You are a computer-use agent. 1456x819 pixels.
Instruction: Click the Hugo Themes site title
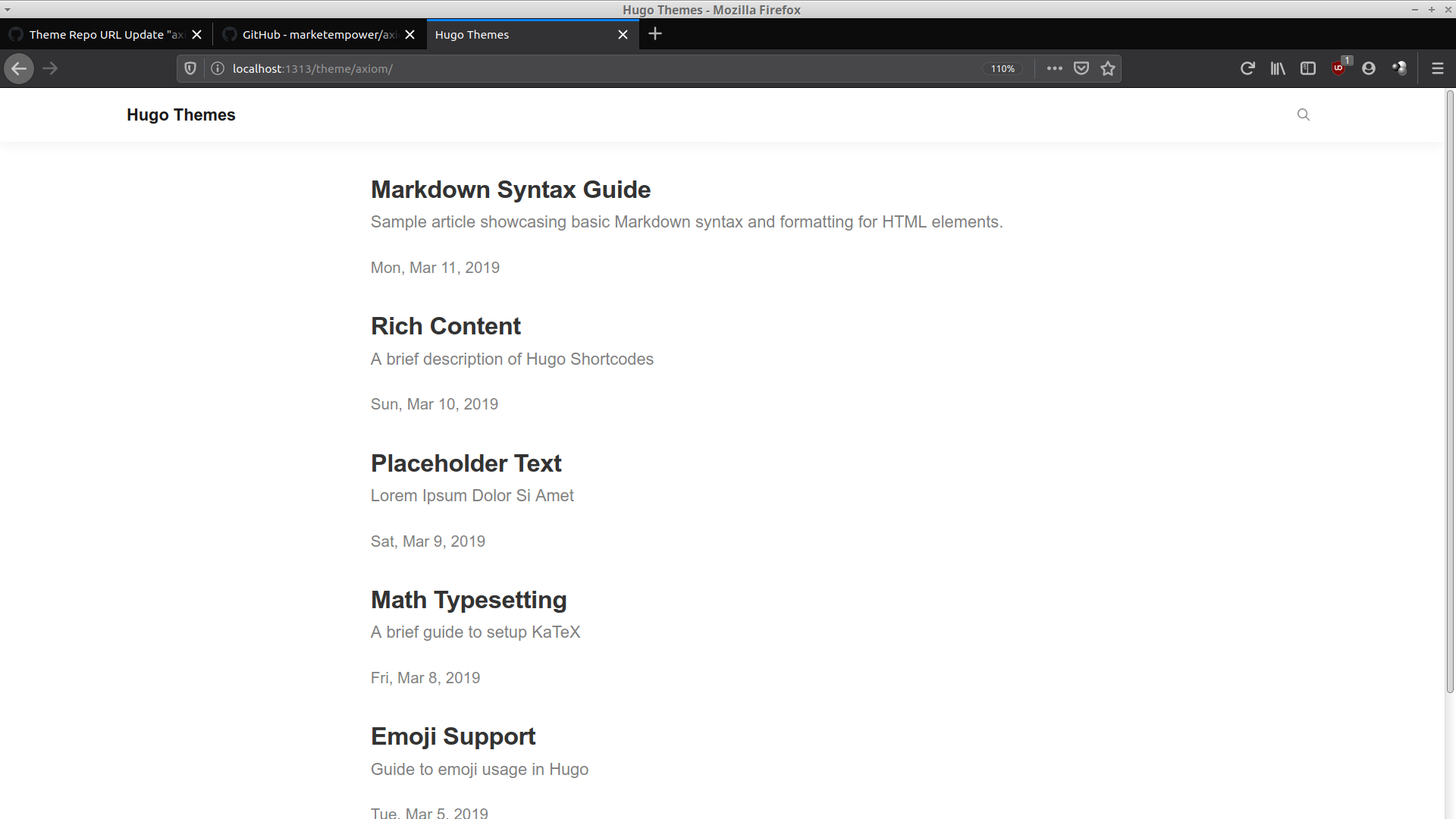180,115
